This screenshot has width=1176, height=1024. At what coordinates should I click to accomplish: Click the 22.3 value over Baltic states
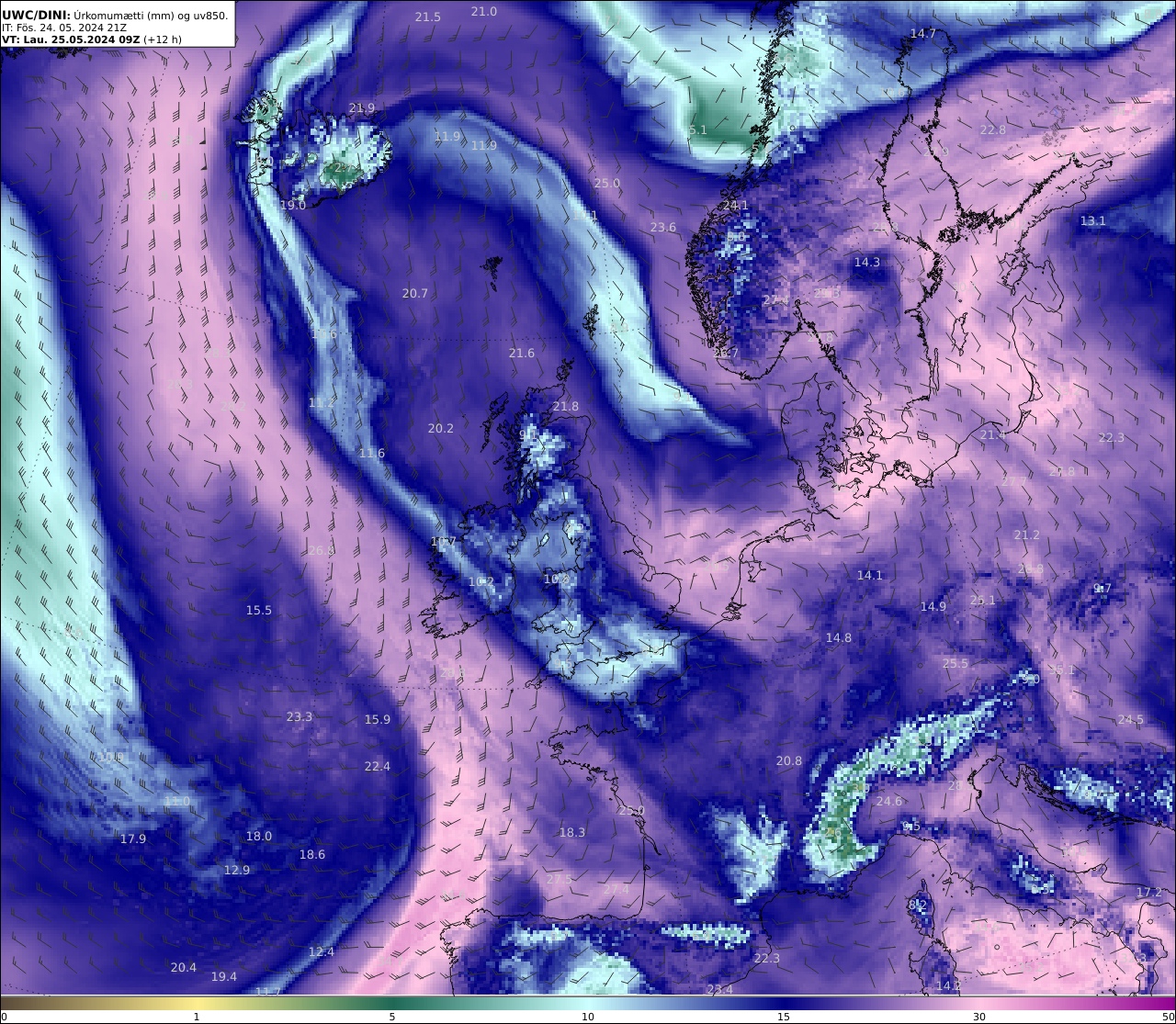point(1112,437)
